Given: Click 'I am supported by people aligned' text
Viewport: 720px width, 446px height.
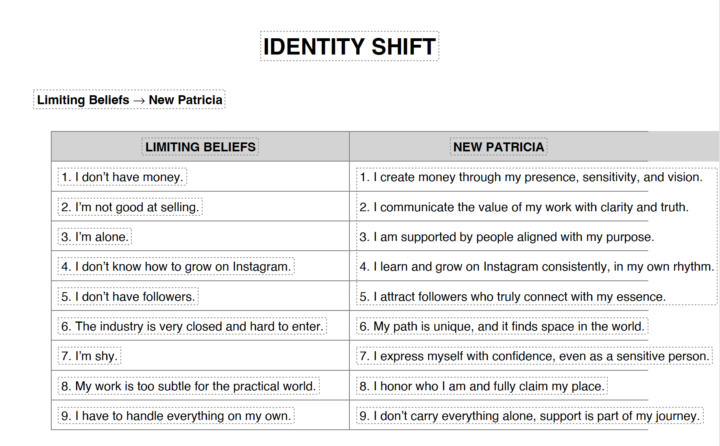Looking at the screenshot, I should point(506,237).
